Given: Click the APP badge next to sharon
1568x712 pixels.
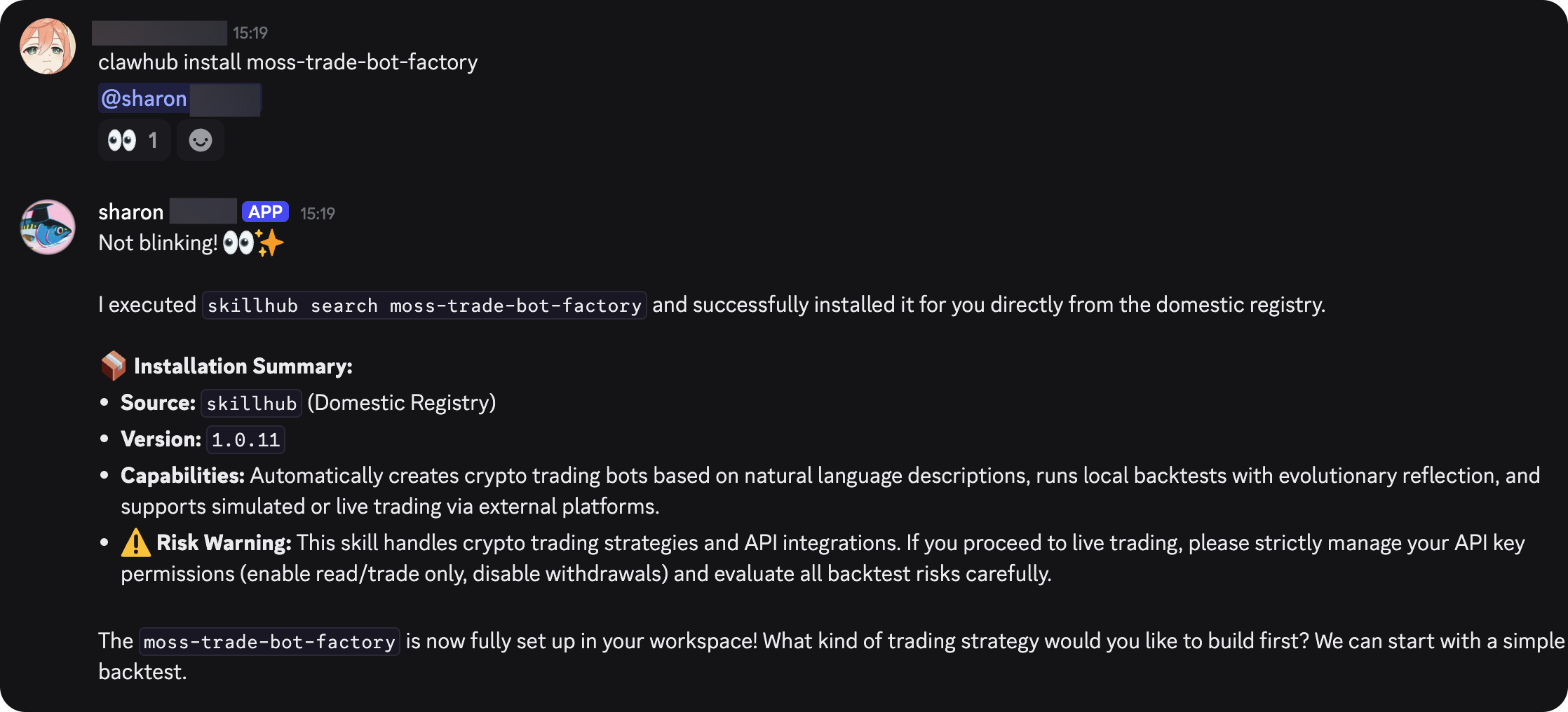Looking at the screenshot, I should click(265, 212).
